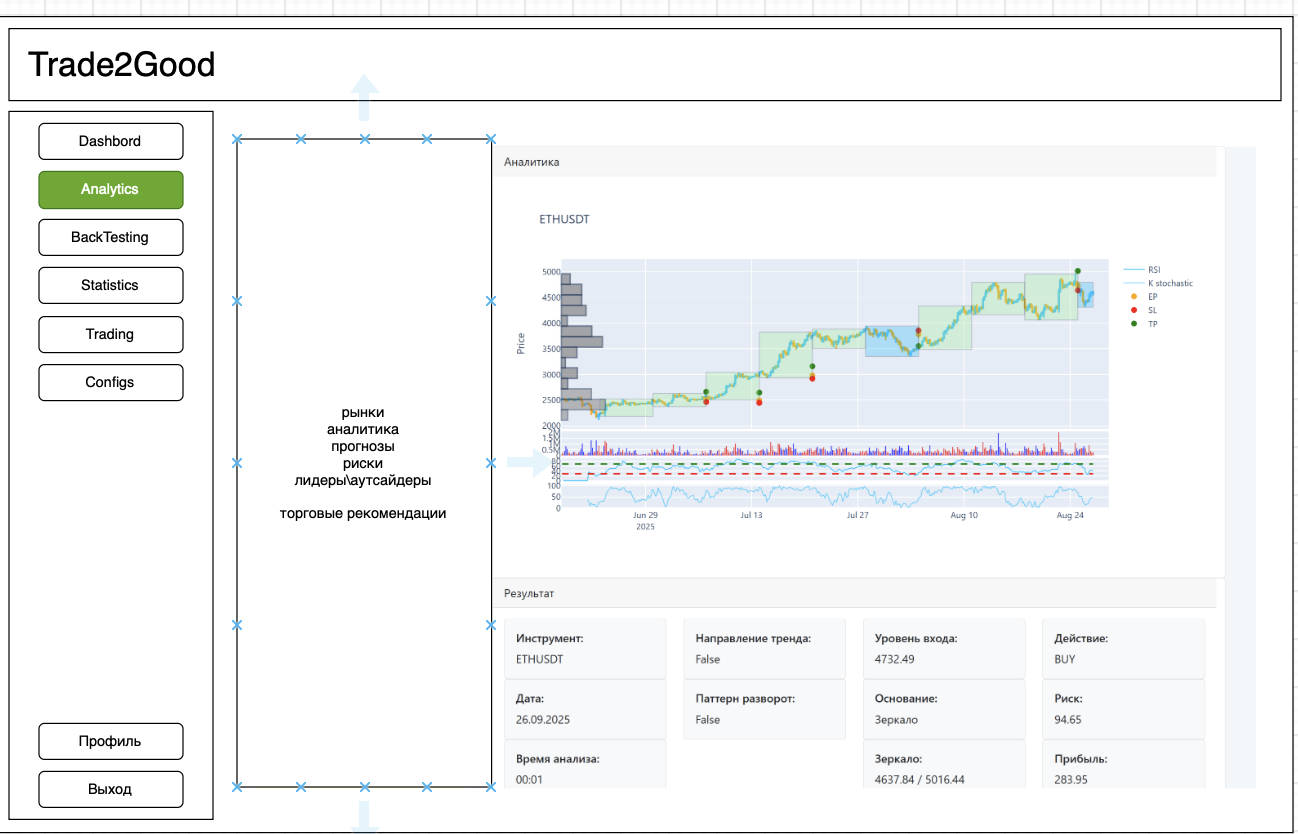The width and height of the screenshot is (1298, 834).
Task: Select the Уровень входа 4732.49 card
Action: pyautogui.click(x=943, y=648)
